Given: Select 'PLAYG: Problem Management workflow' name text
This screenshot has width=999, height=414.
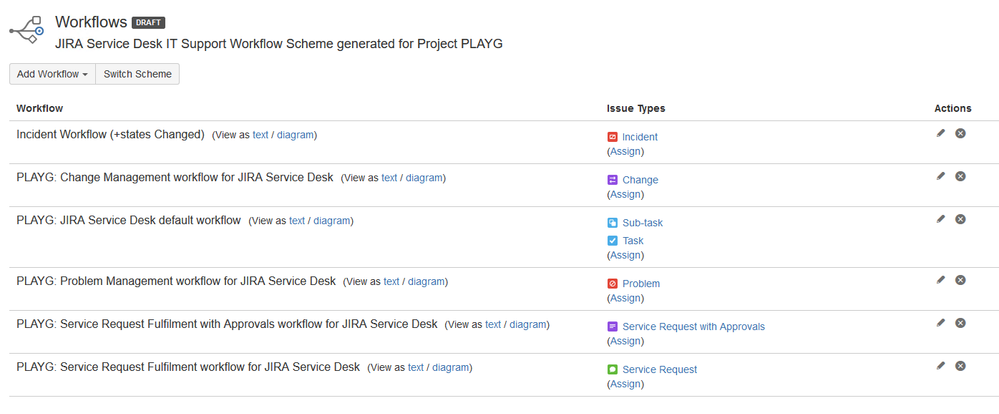Looking at the screenshot, I should tap(176, 281).
